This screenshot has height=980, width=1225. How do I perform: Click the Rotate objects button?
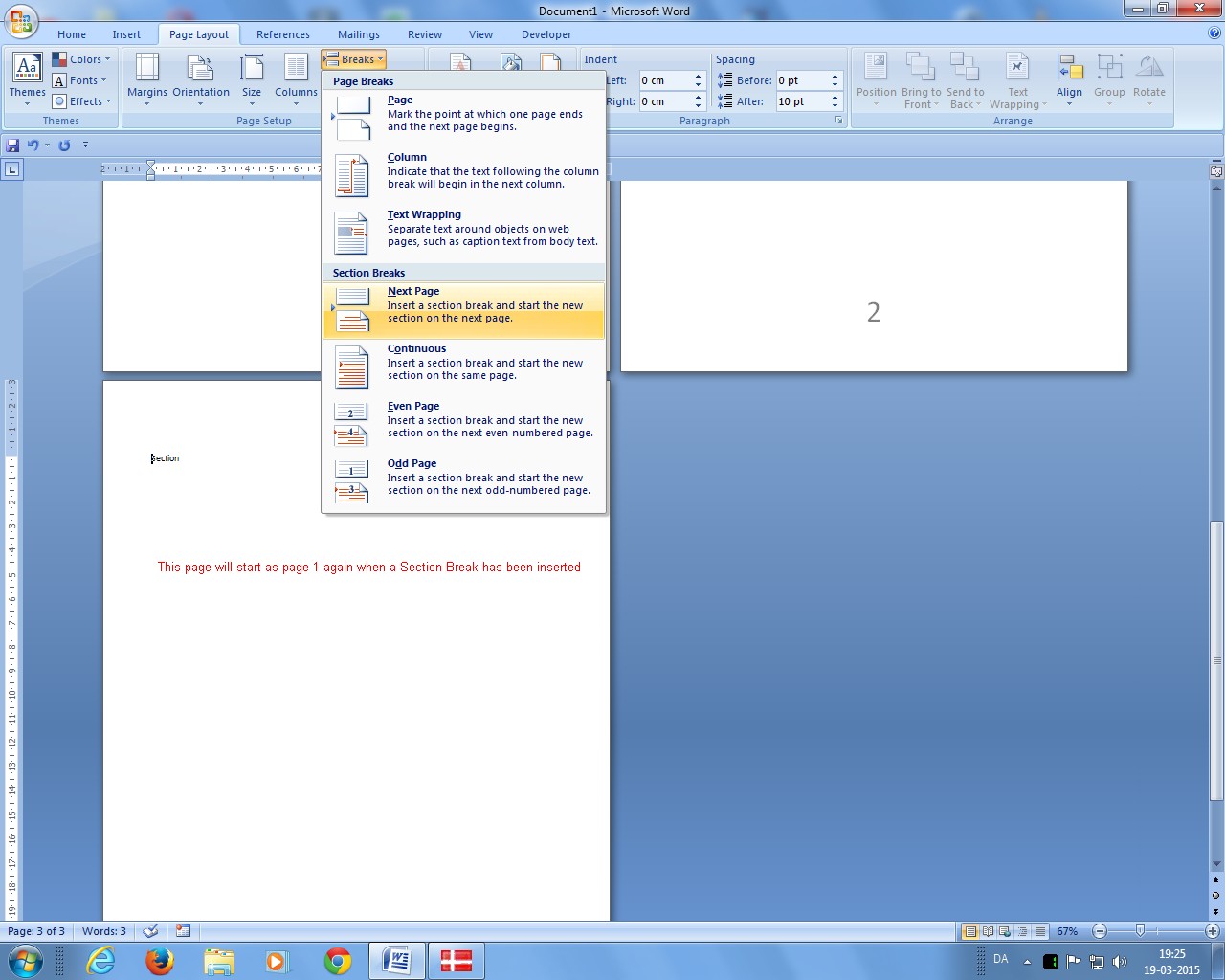click(1149, 80)
